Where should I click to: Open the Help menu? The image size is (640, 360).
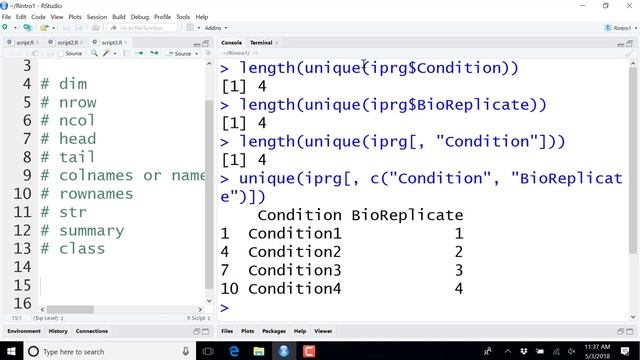click(x=202, y=17)
